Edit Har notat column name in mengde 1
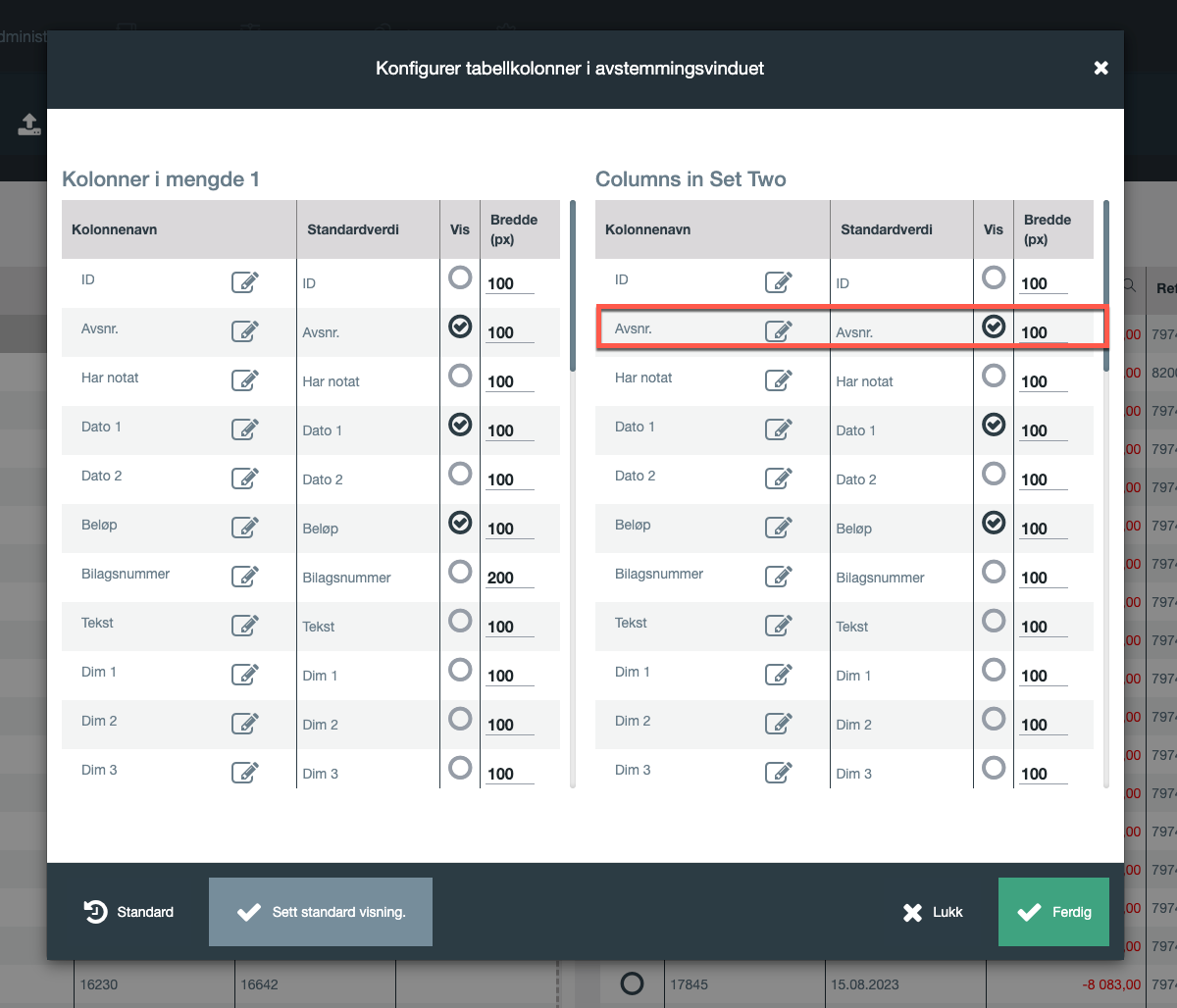Screen dimensions: 1177x1008 (244, 380)
